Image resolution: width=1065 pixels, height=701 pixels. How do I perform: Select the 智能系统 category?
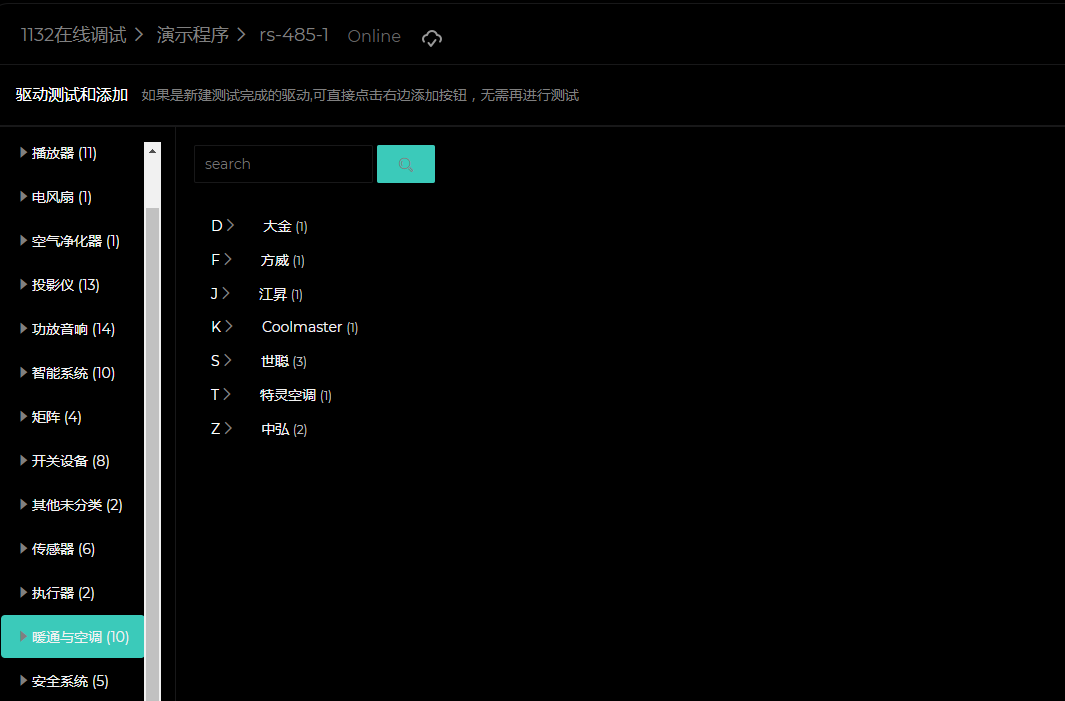tap(73, 373)
